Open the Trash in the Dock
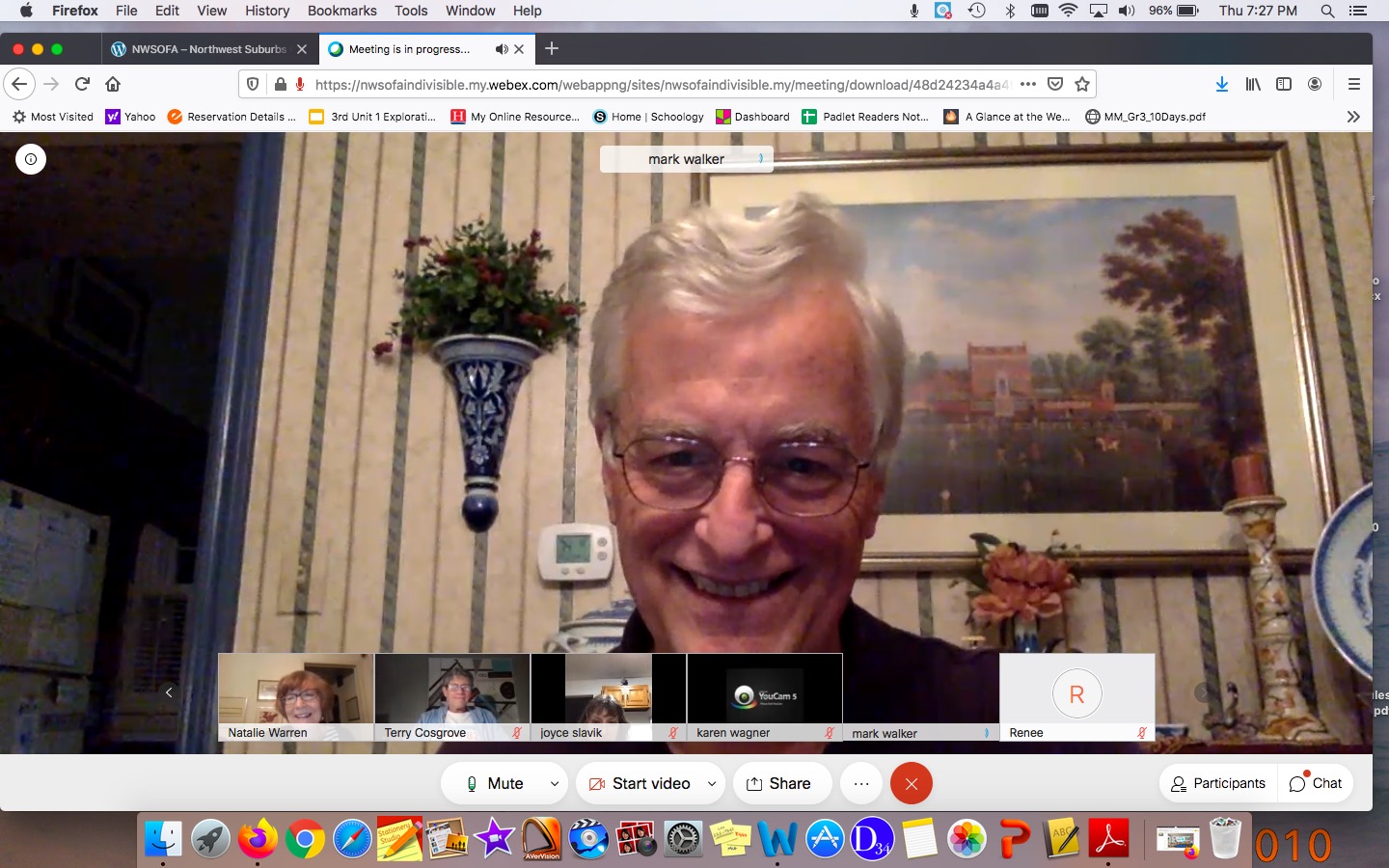1389x868 pixels. tap(1225, 838)
